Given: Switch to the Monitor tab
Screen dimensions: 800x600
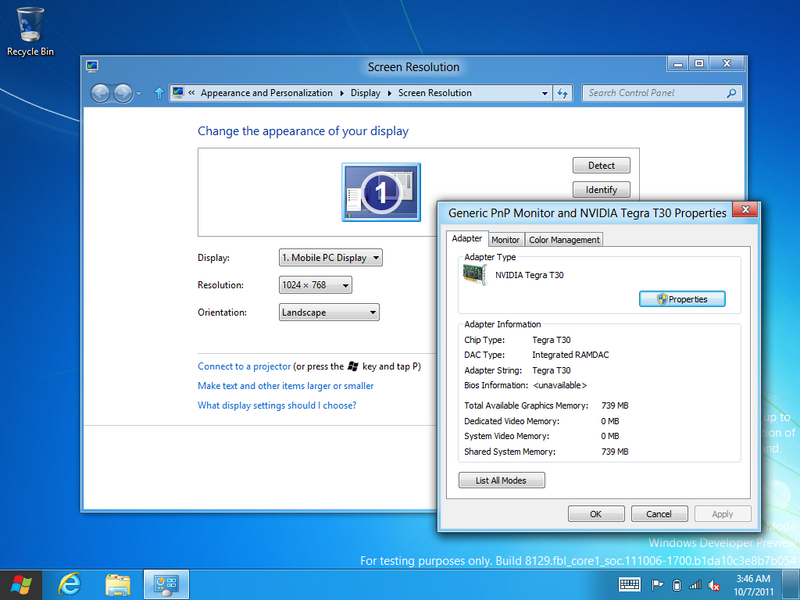Looking at the screenshot, I should coord(505,240).
